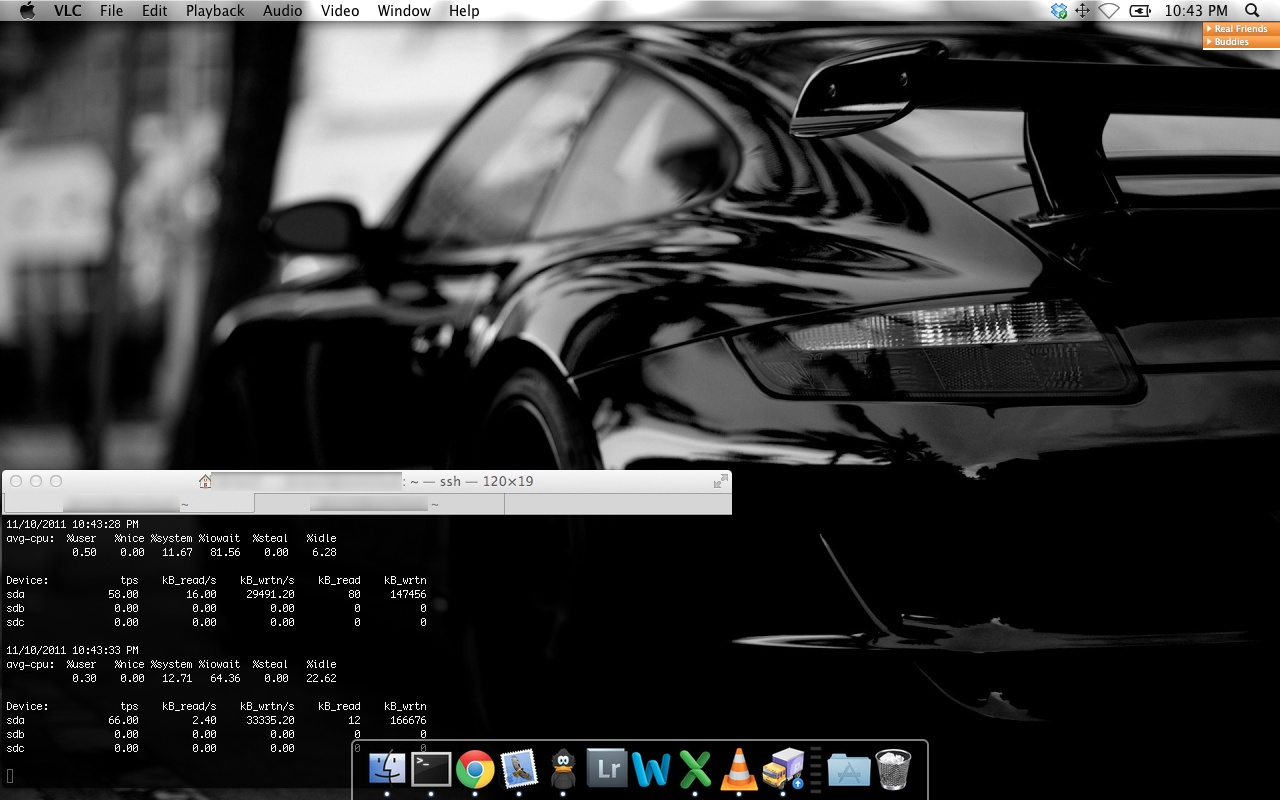
Task: Click the system value 11.67
Action: coord(177,552)
